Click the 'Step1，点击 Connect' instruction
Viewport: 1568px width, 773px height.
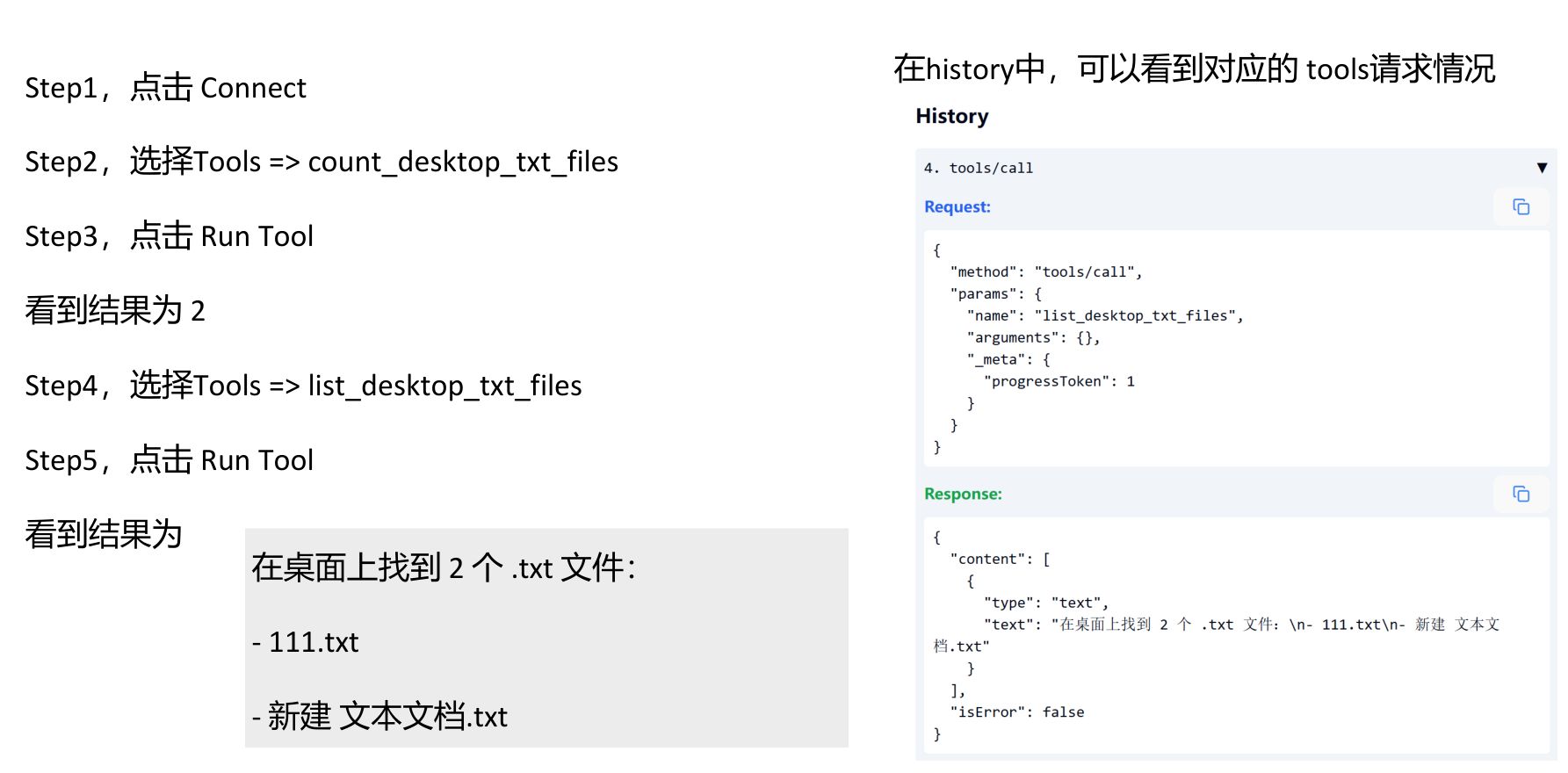pyautogui.click(x=165, y=88)
